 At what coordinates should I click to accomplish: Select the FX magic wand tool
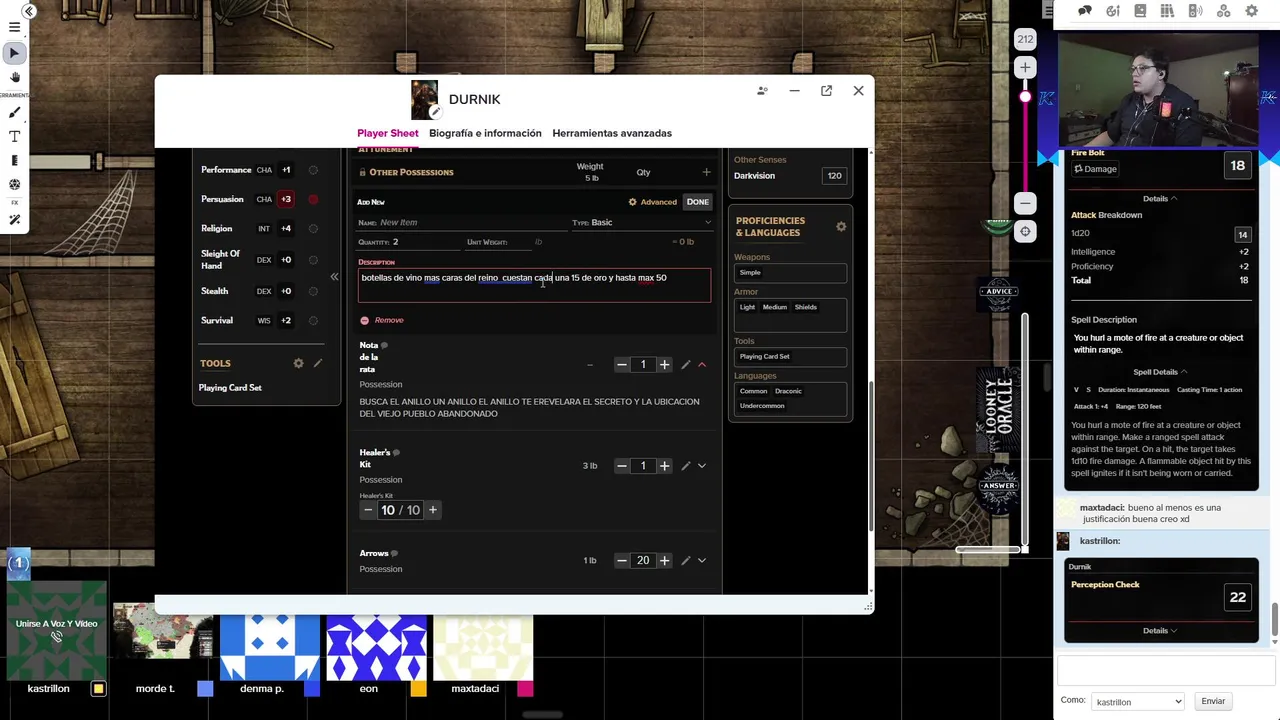click(x=14, y=219)
